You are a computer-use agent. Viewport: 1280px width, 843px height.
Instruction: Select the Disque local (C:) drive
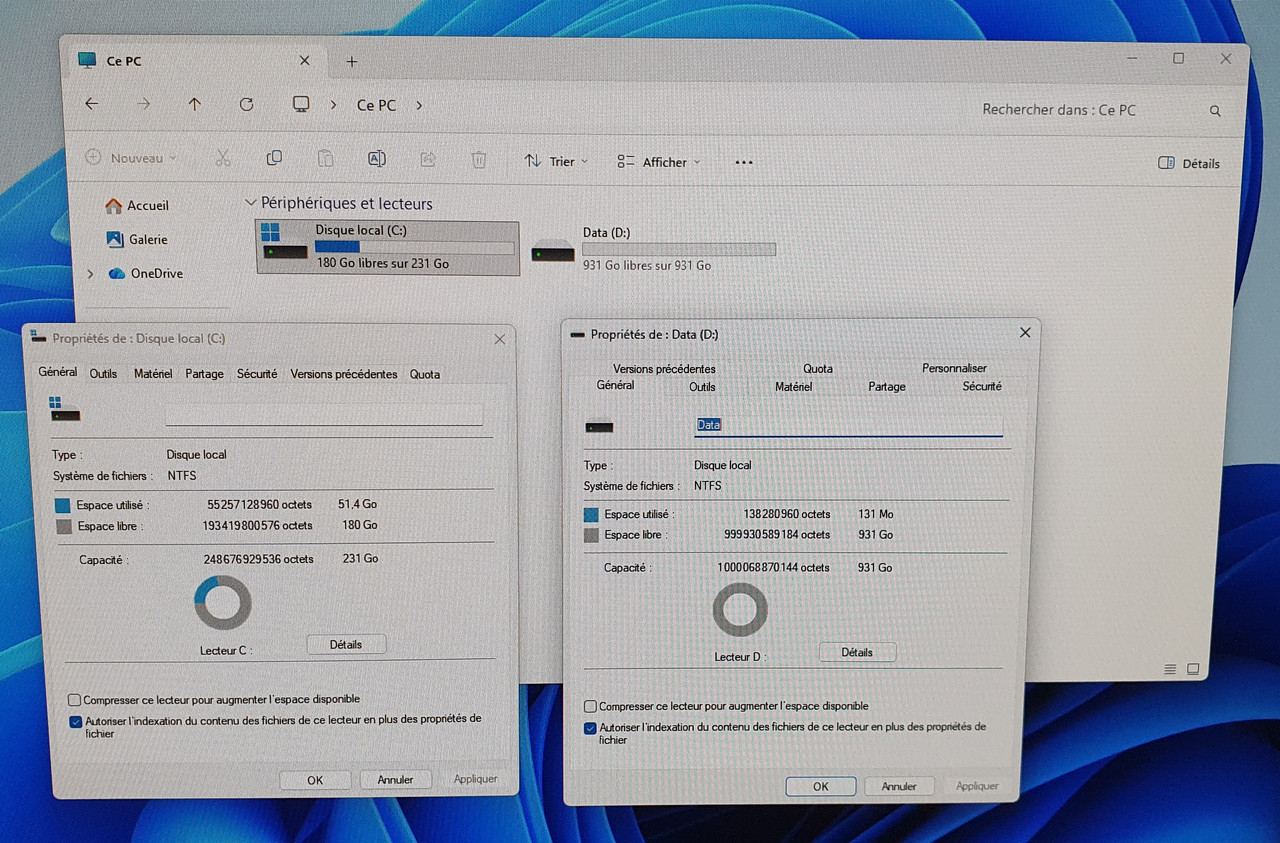coord(388,247)
